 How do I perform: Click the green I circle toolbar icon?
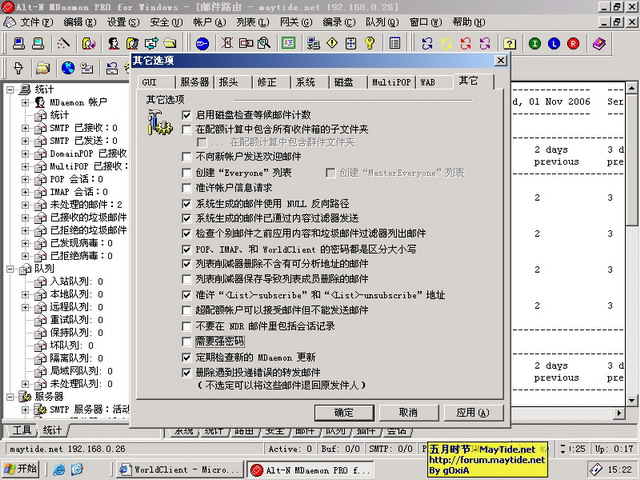click(x=535, y=43)
